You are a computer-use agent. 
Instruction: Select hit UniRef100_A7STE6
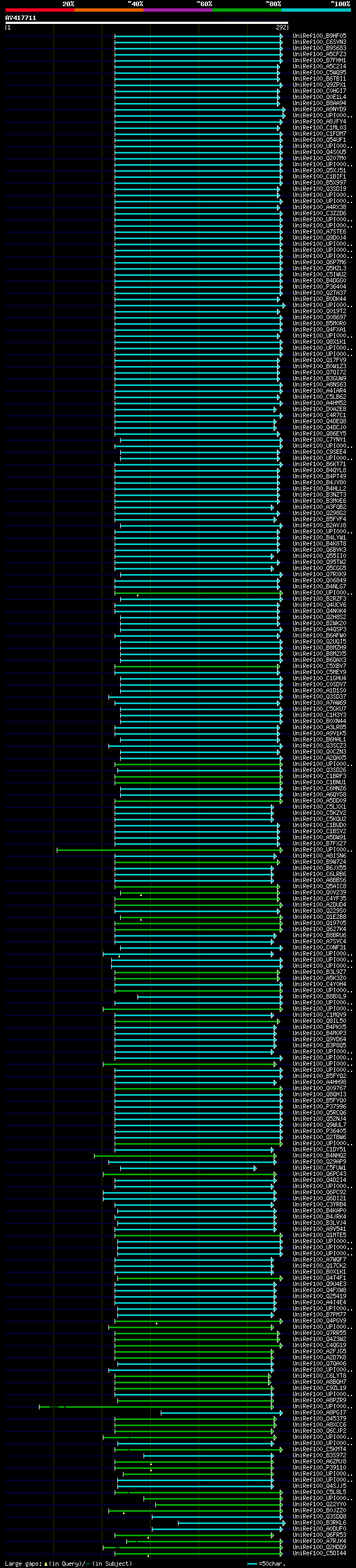319,232
